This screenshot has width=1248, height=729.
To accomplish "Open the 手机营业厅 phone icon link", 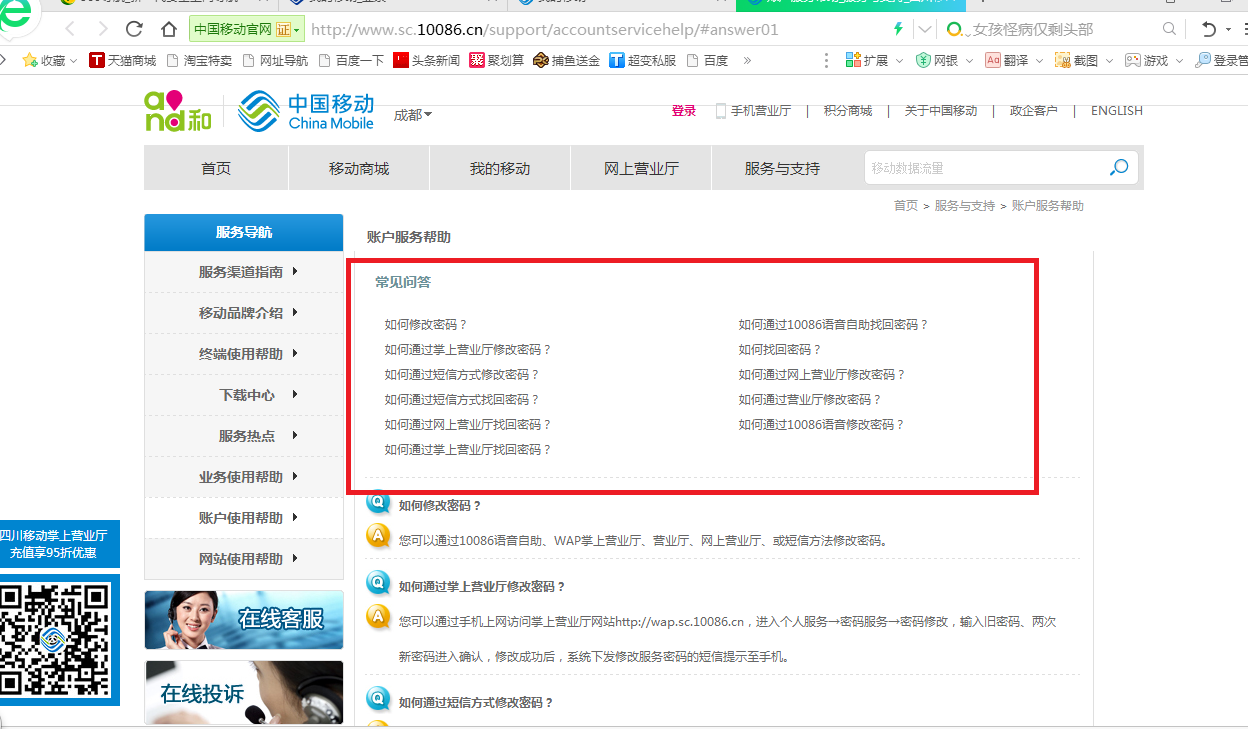I will (753, 111).
